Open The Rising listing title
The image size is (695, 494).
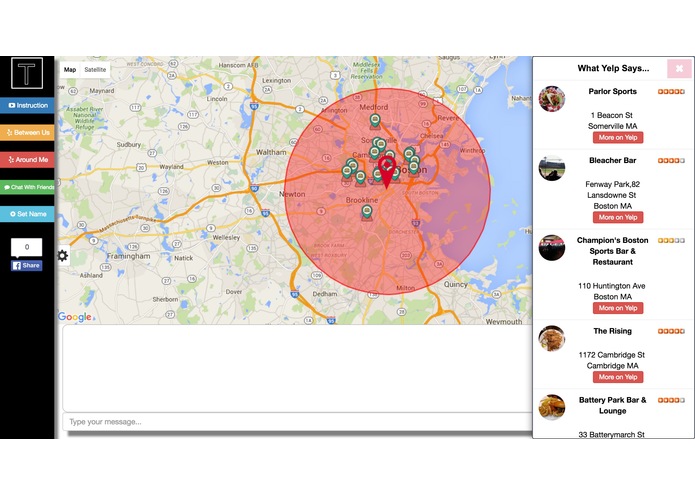613,331
